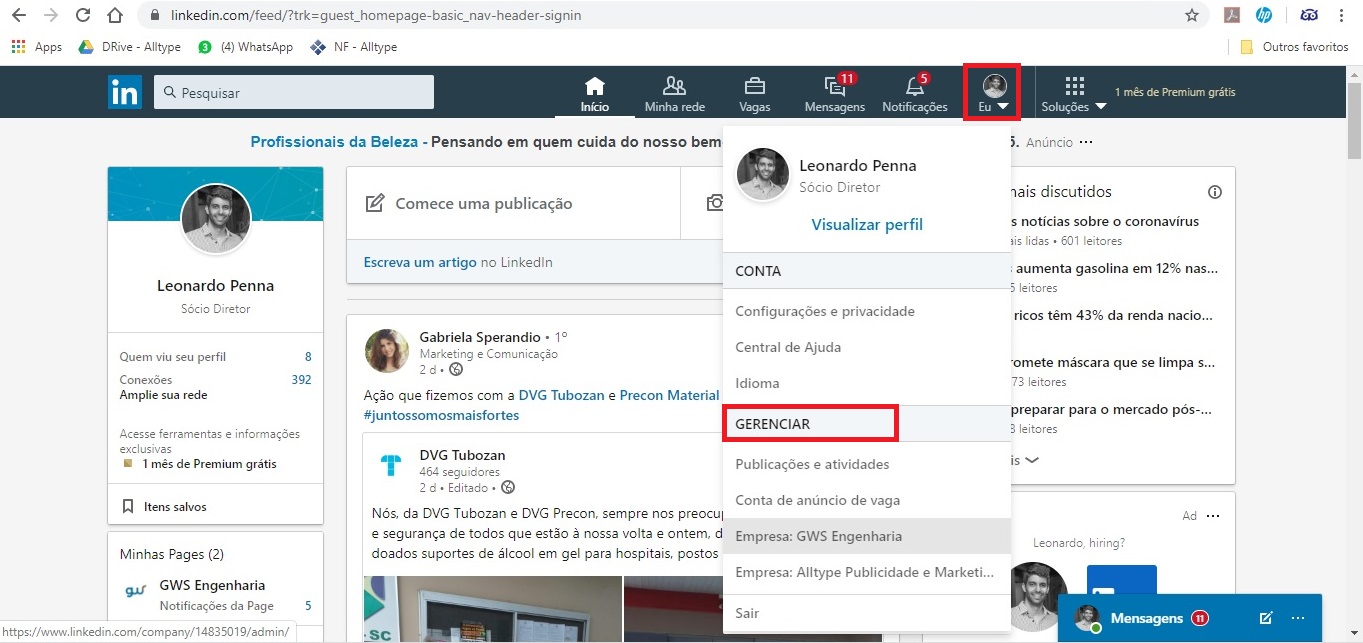Click Comece uma publicação button
Screen dimensions: 1363x643
tap(513, 203)
